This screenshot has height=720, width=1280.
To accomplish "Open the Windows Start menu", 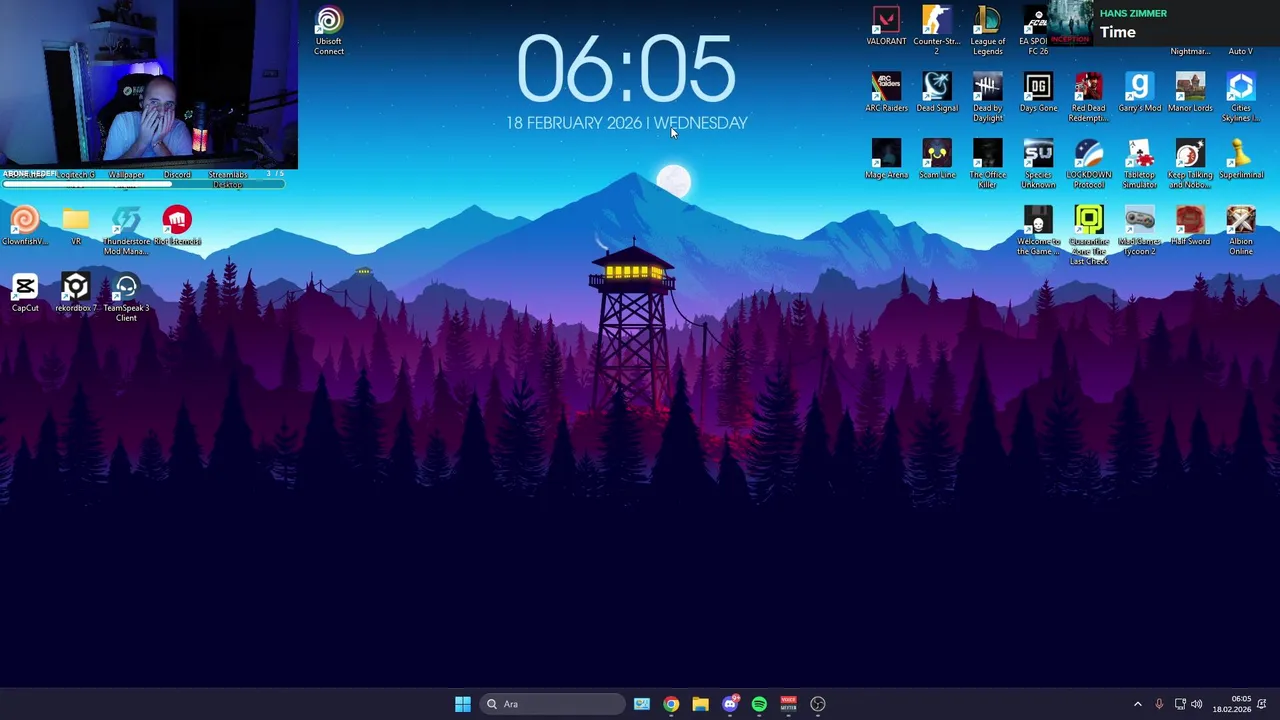I will [462, 704].
